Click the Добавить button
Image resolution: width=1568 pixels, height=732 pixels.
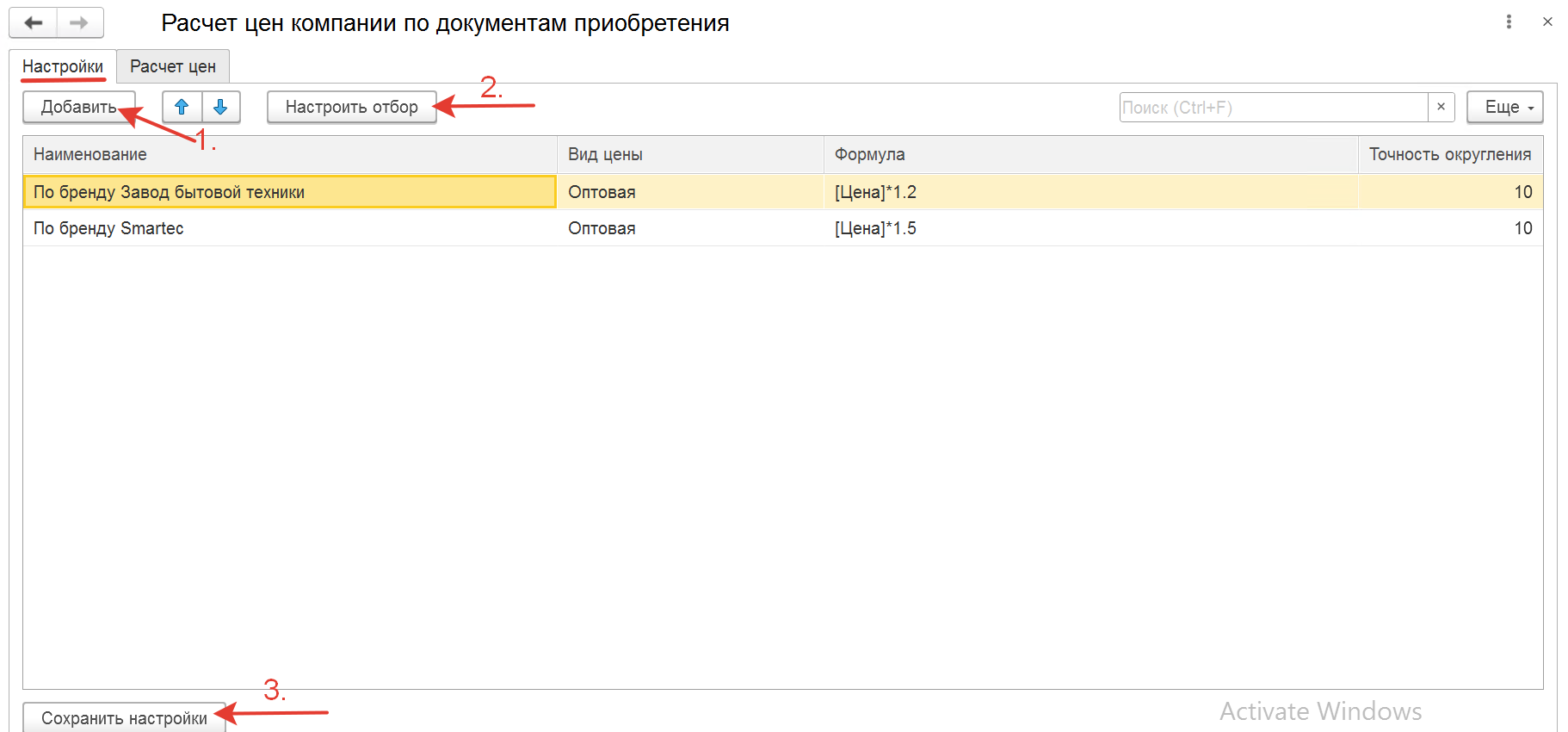click(79, 107)
